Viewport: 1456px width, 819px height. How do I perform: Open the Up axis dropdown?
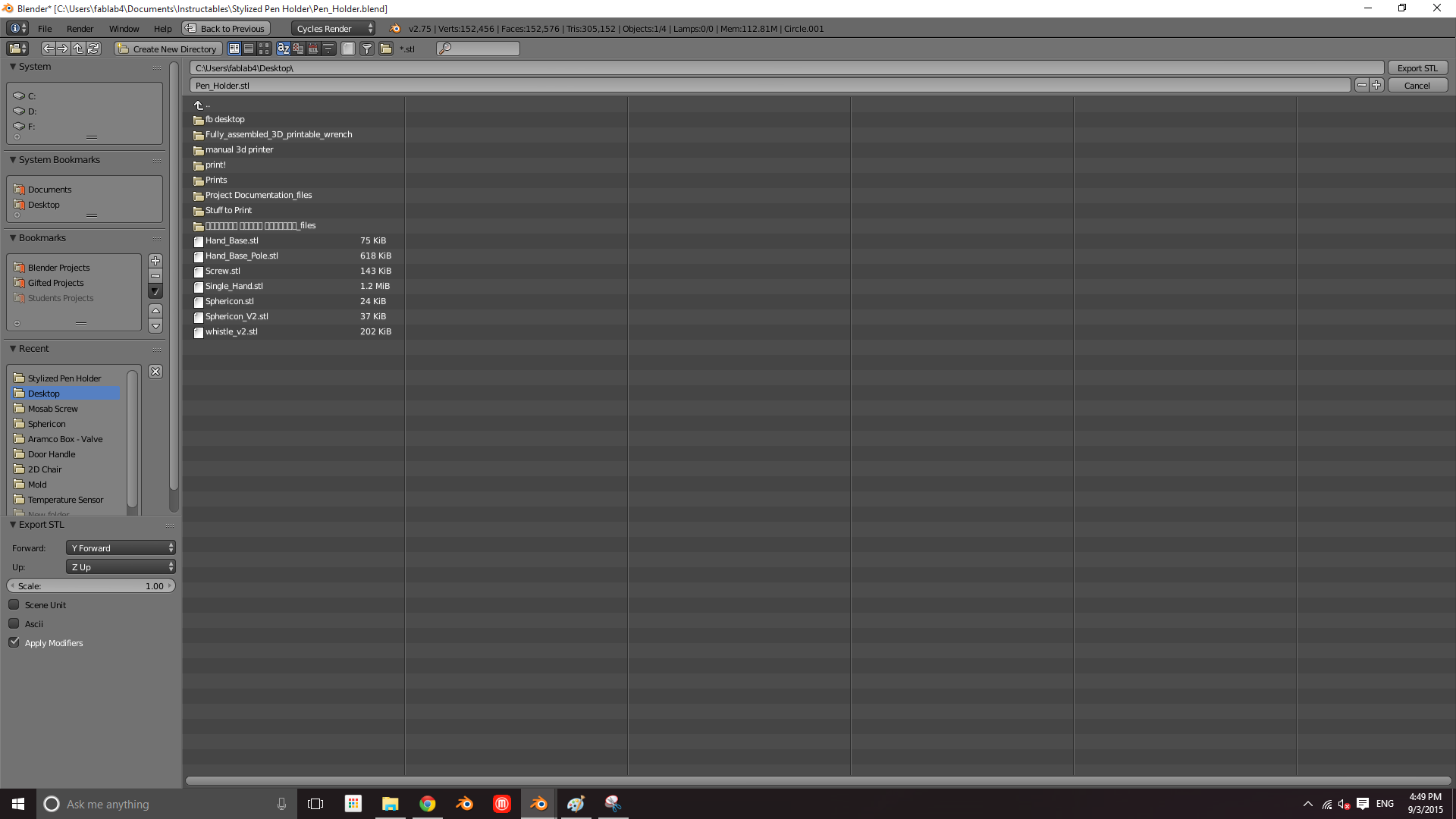click(121, 566)
